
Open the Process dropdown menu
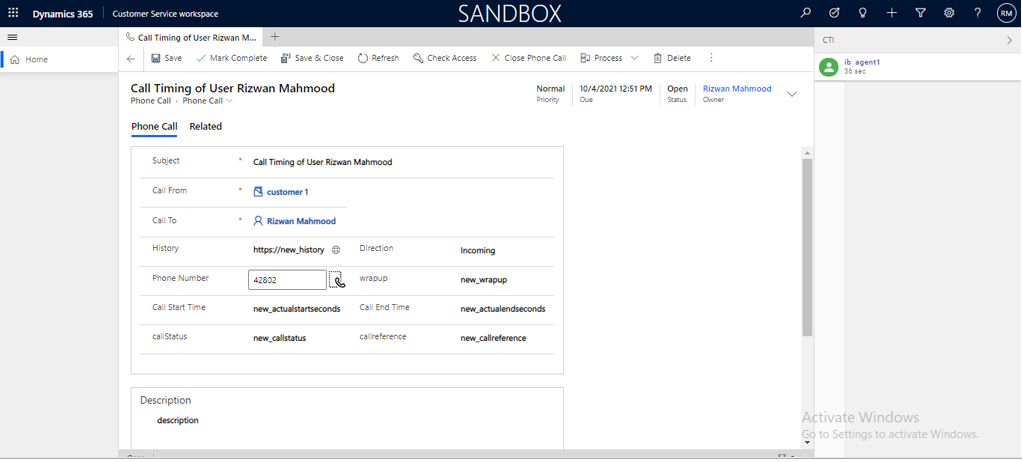point(609,58)
